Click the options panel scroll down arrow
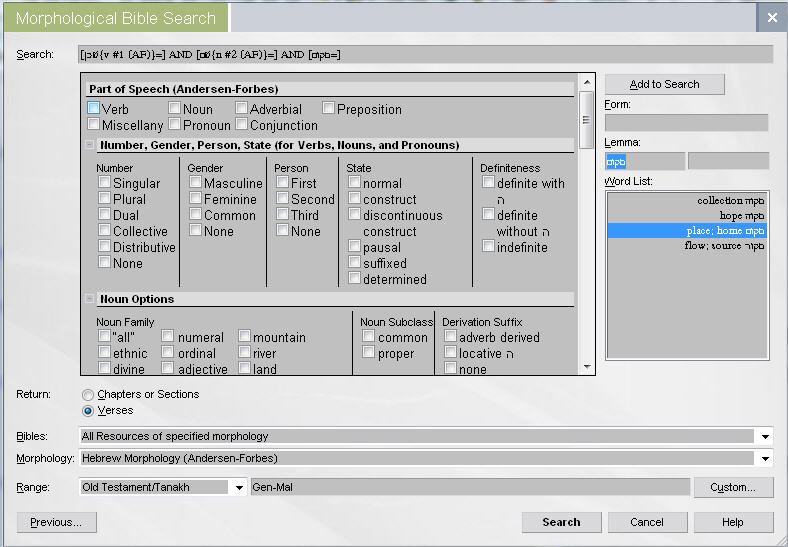The image size is (788, 547). (586, 367)
